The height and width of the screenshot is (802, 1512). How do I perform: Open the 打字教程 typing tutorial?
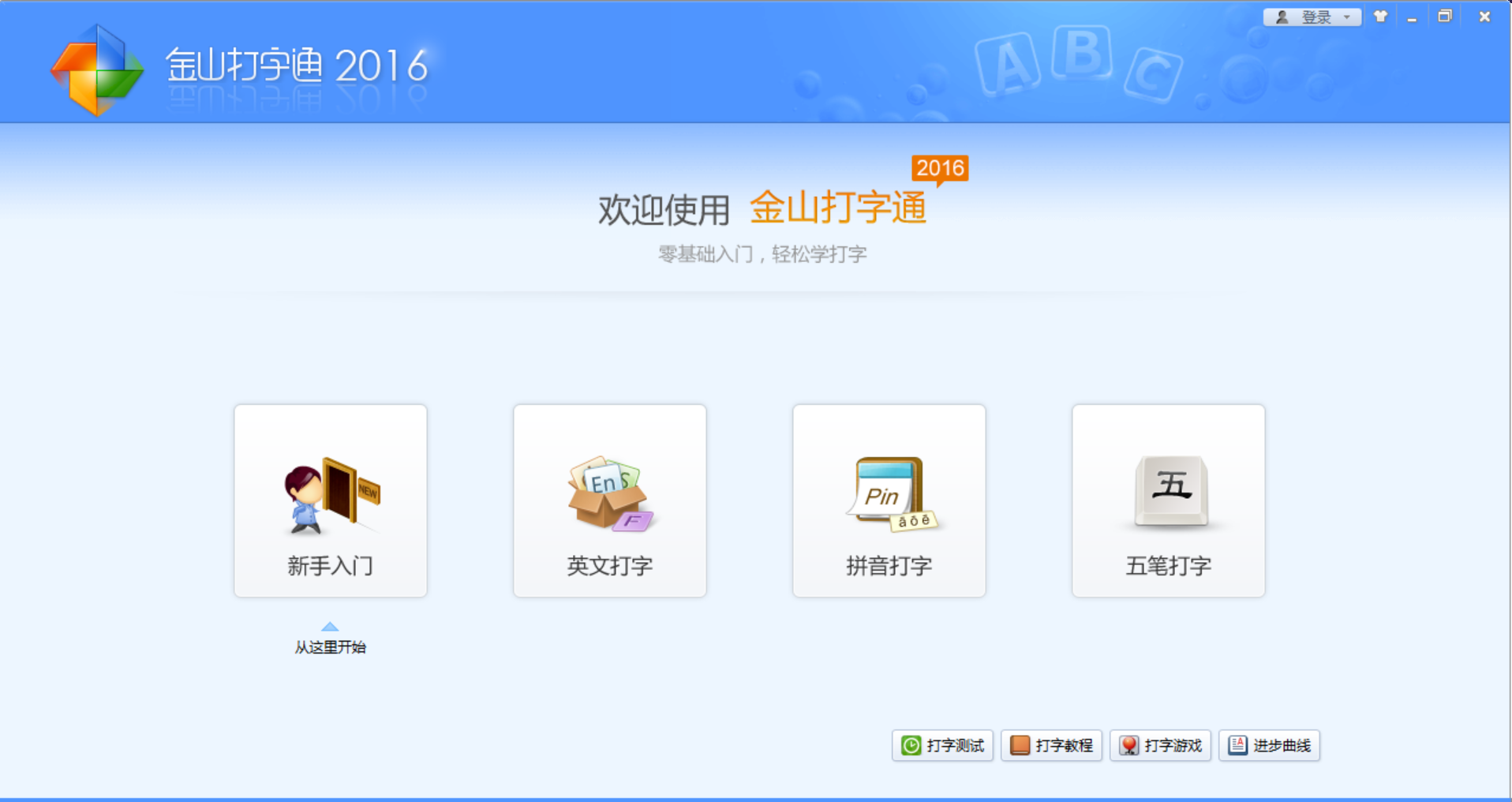(x=1052, y=744)
